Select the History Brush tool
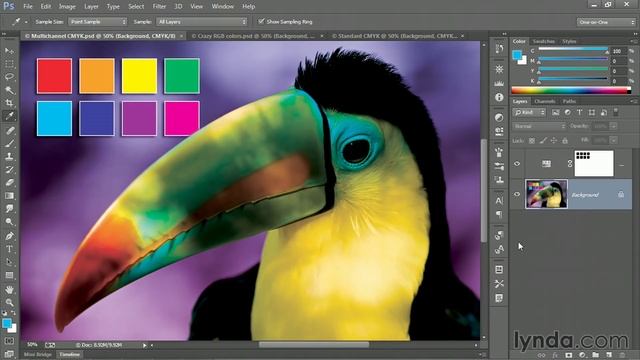The height and width of the screenshot is (360, 640). 9,169
